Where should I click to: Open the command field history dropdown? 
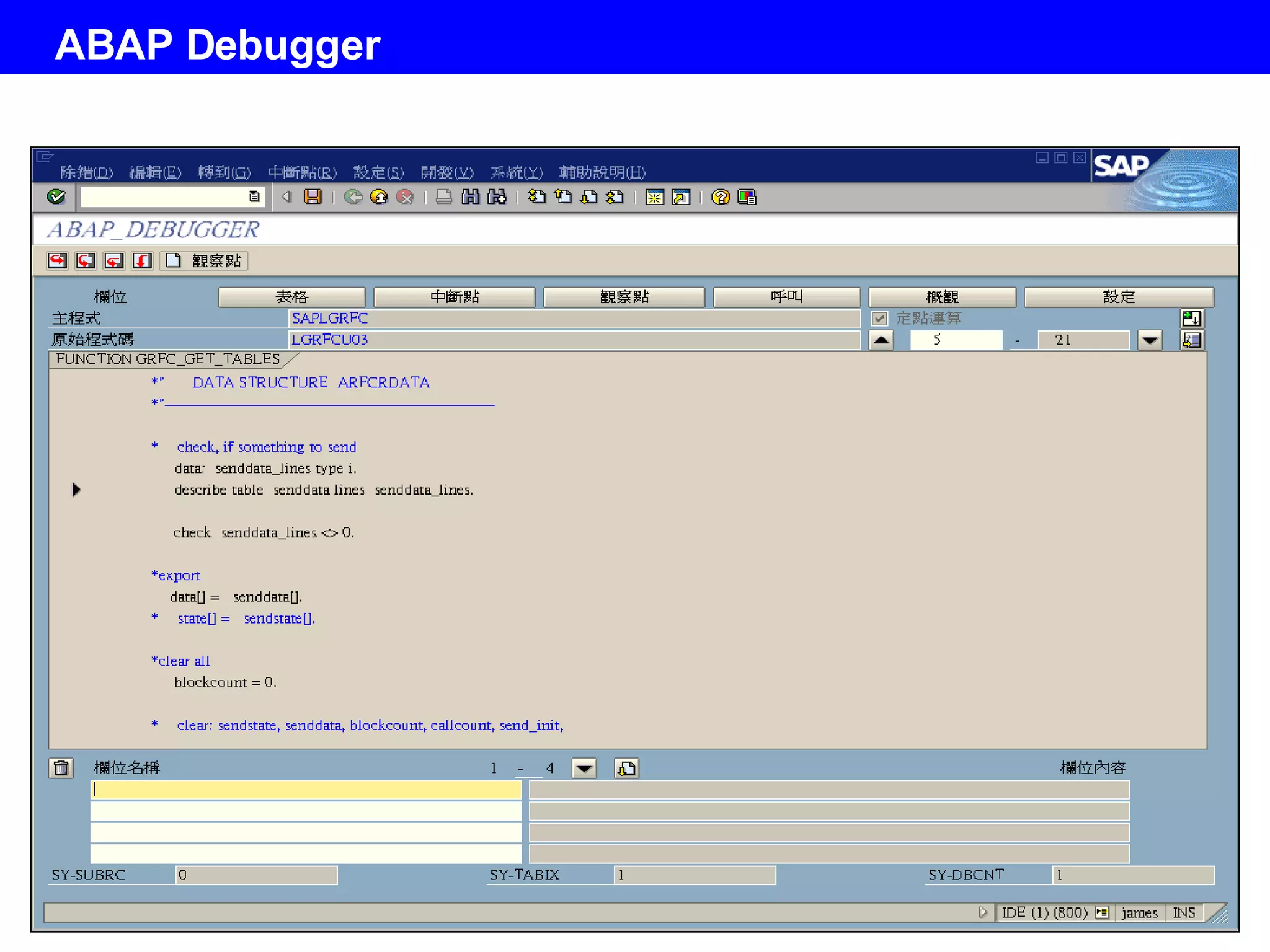click(x=254, y=196)
